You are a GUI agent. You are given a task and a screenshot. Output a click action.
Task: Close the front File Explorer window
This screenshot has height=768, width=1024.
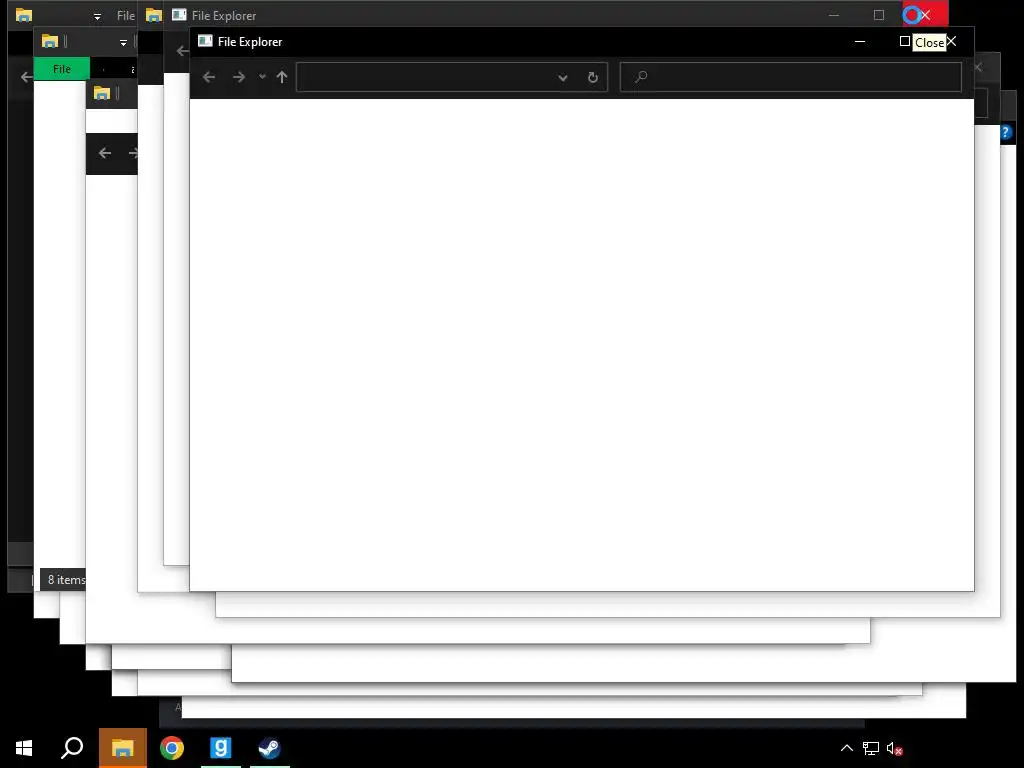[x=952, y=42]
